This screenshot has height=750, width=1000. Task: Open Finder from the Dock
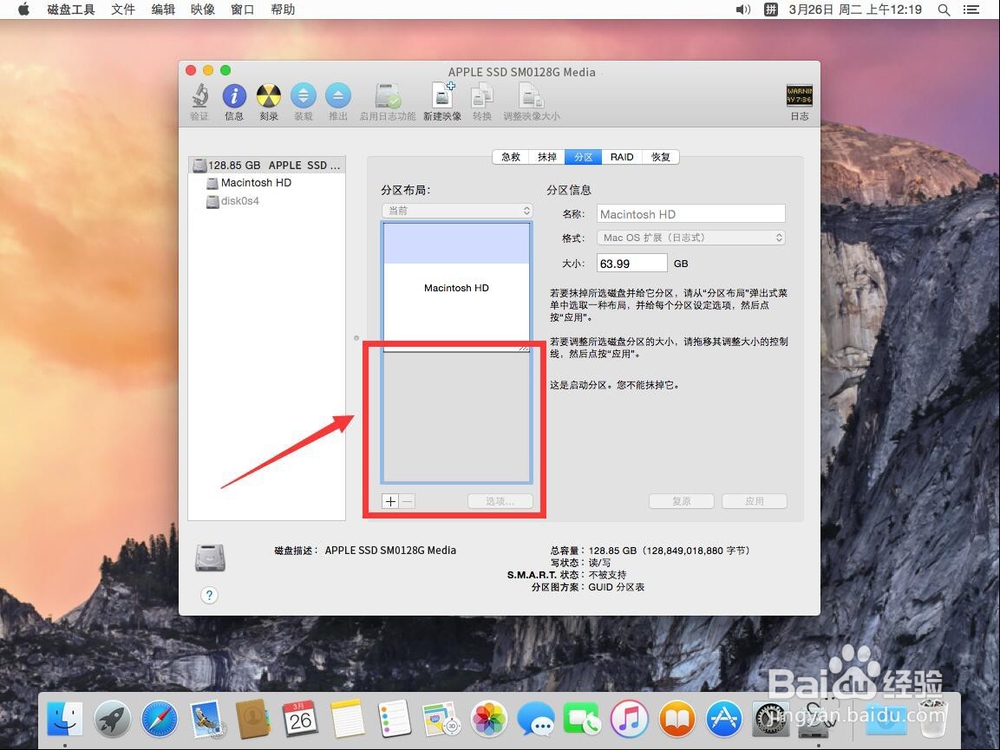tap(64, 719)
